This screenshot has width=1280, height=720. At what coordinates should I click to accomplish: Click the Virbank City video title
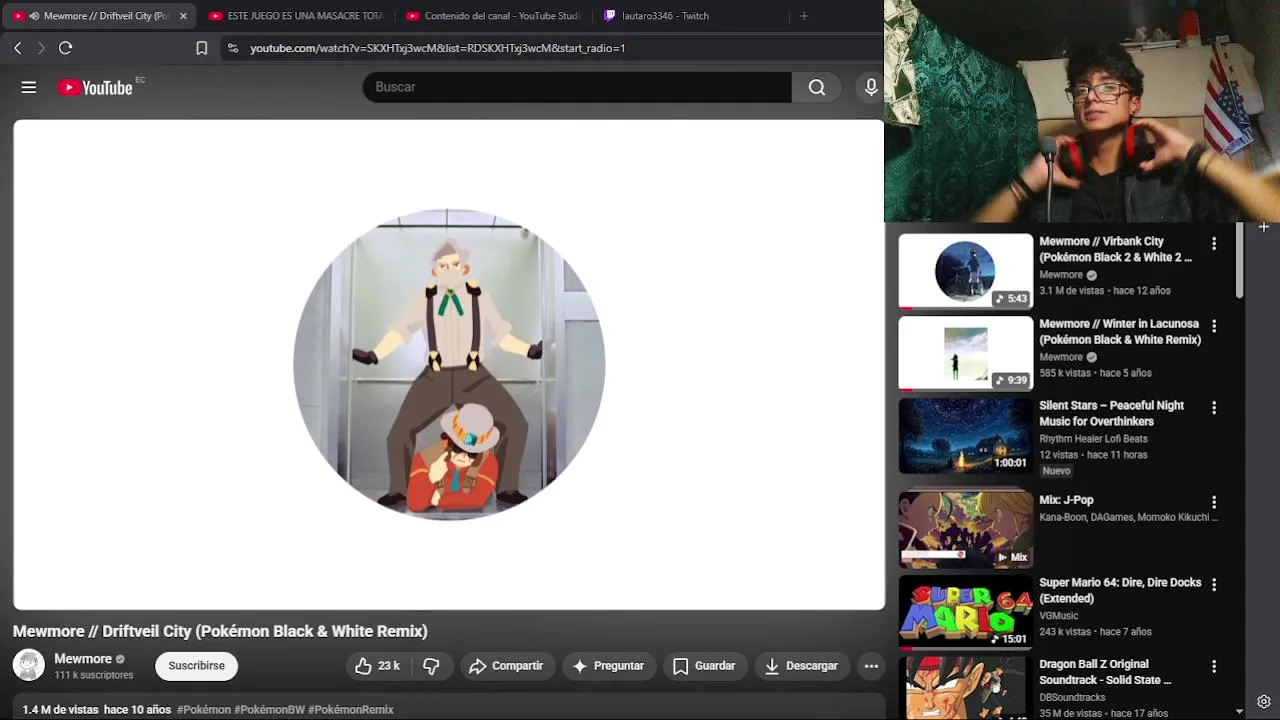[1115, 249]
